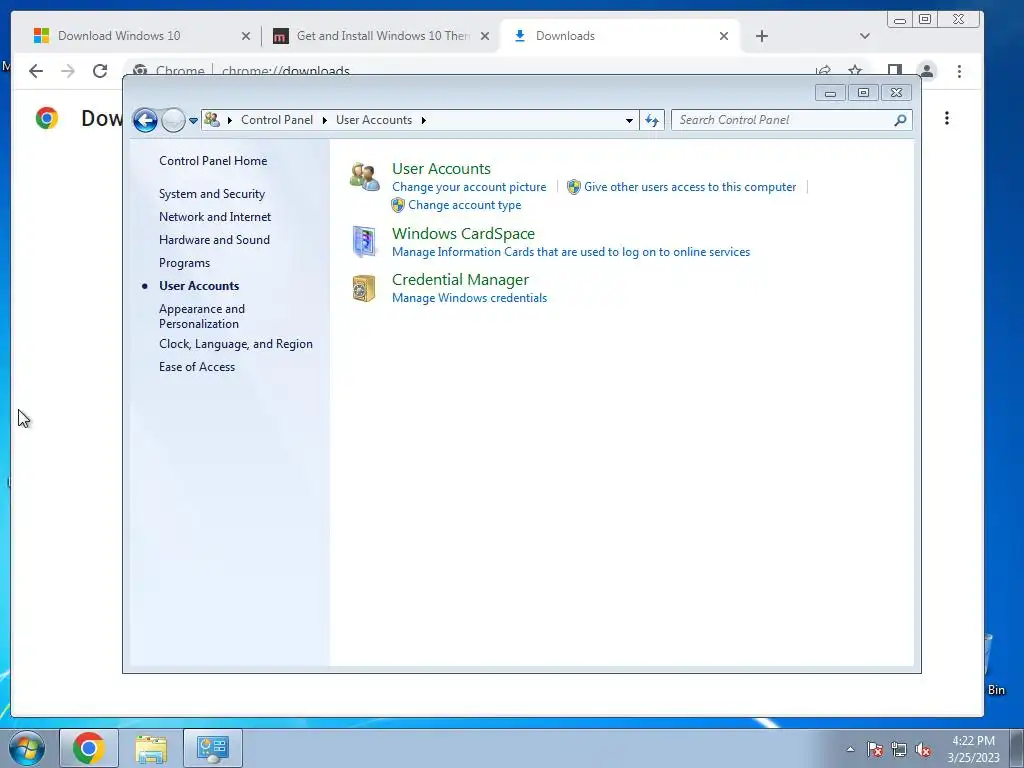Open Chrome three-dot menu
The width and height of the screenshot is (1024, 768).
tap(959, 71)
